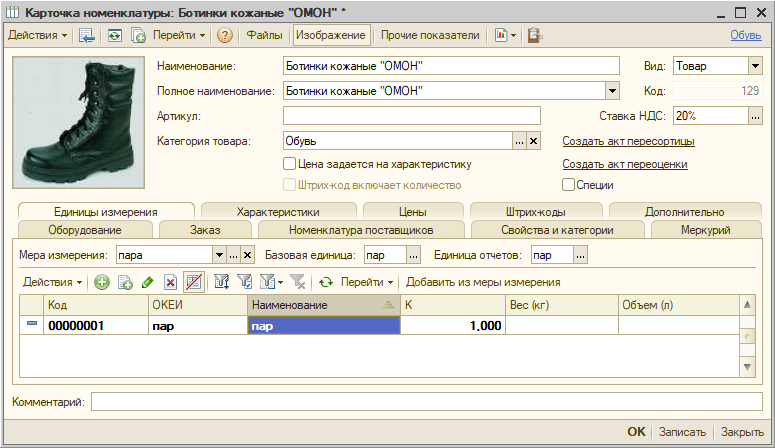The width and height of the screenshot is (775, 448).
Task: Click the Copy row icon in table toolbar
Action: tap(125, 283)
